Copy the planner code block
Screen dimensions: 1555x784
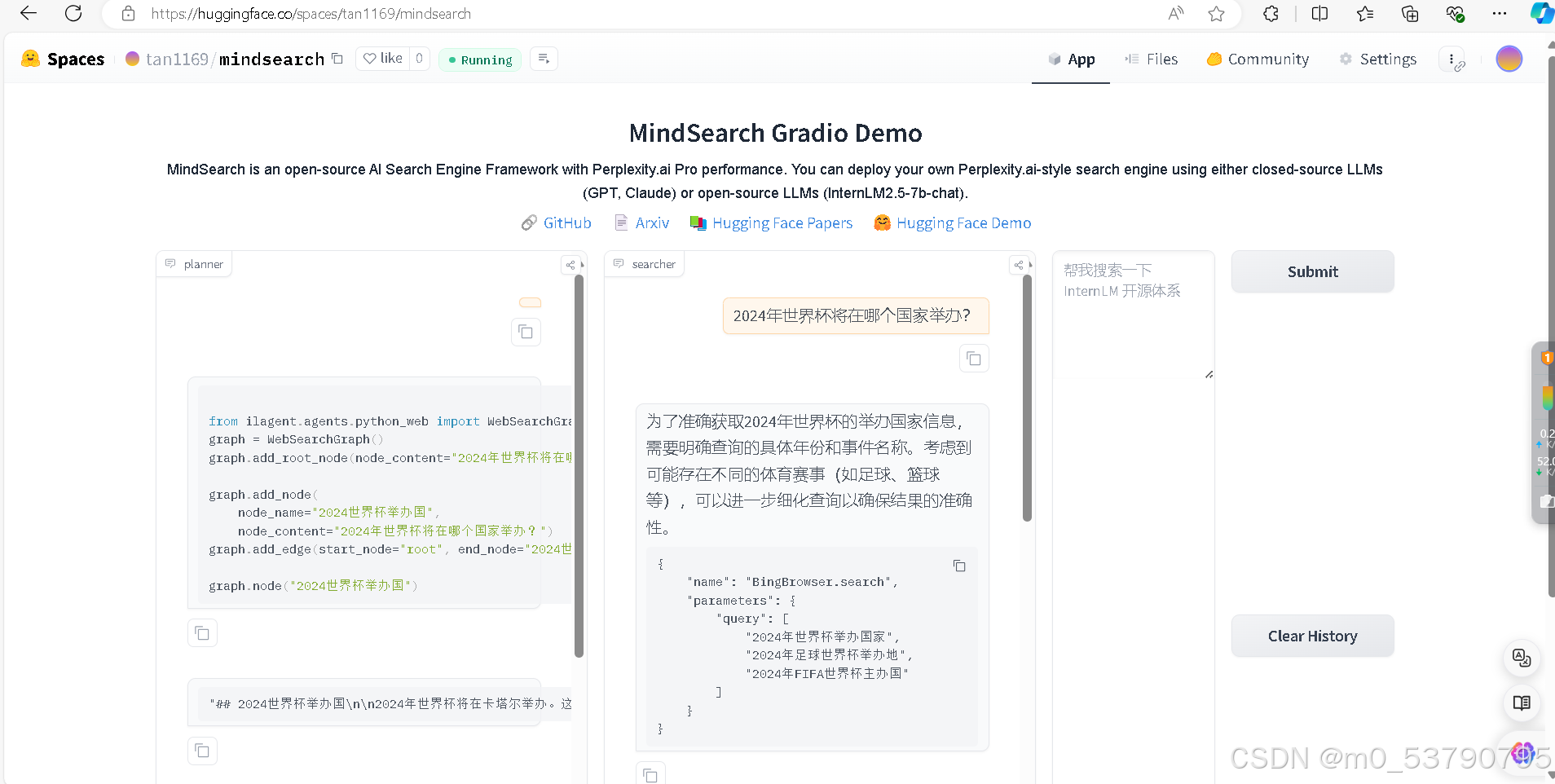[202, 632]
